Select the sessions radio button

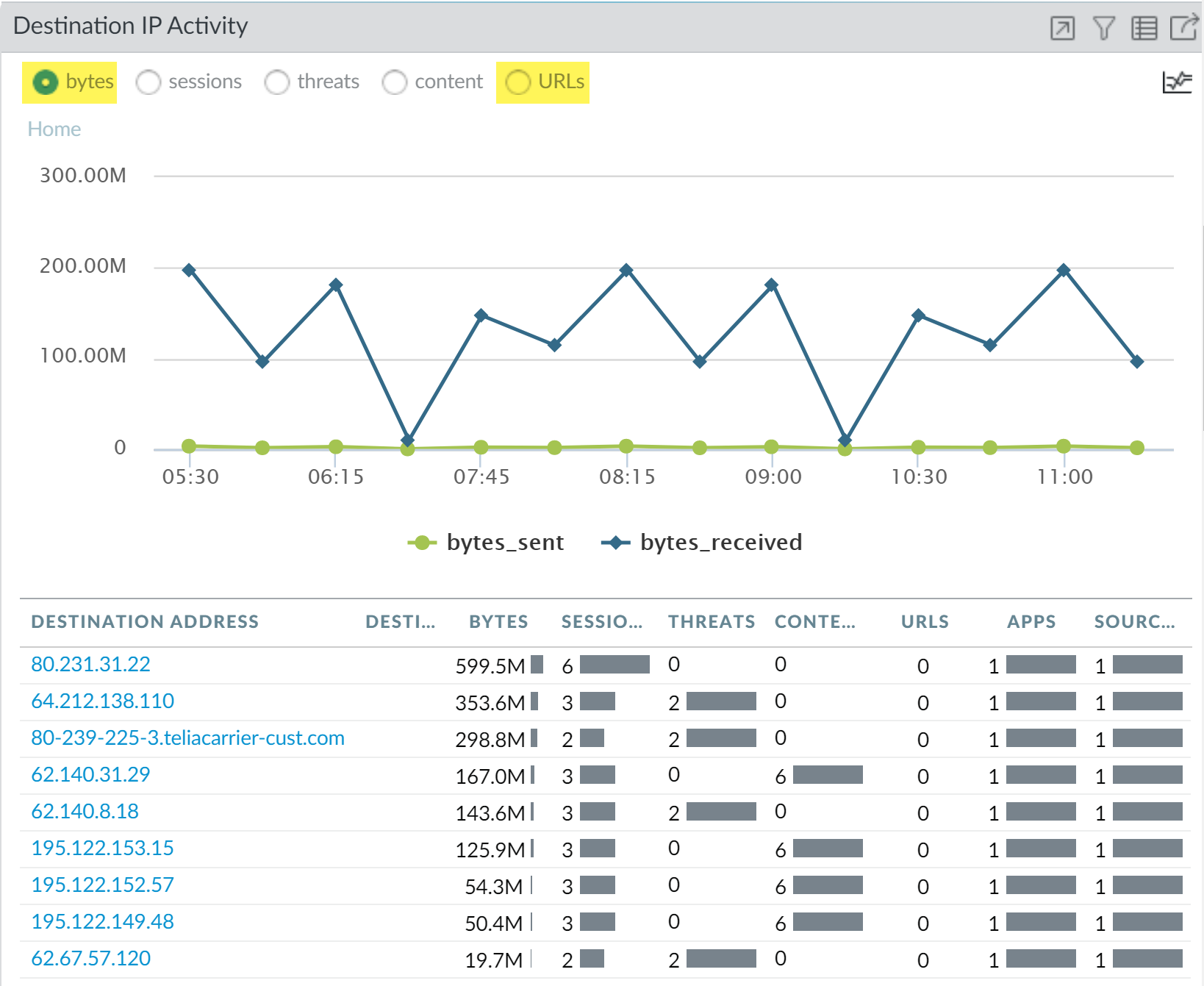[x=148, y=82]
